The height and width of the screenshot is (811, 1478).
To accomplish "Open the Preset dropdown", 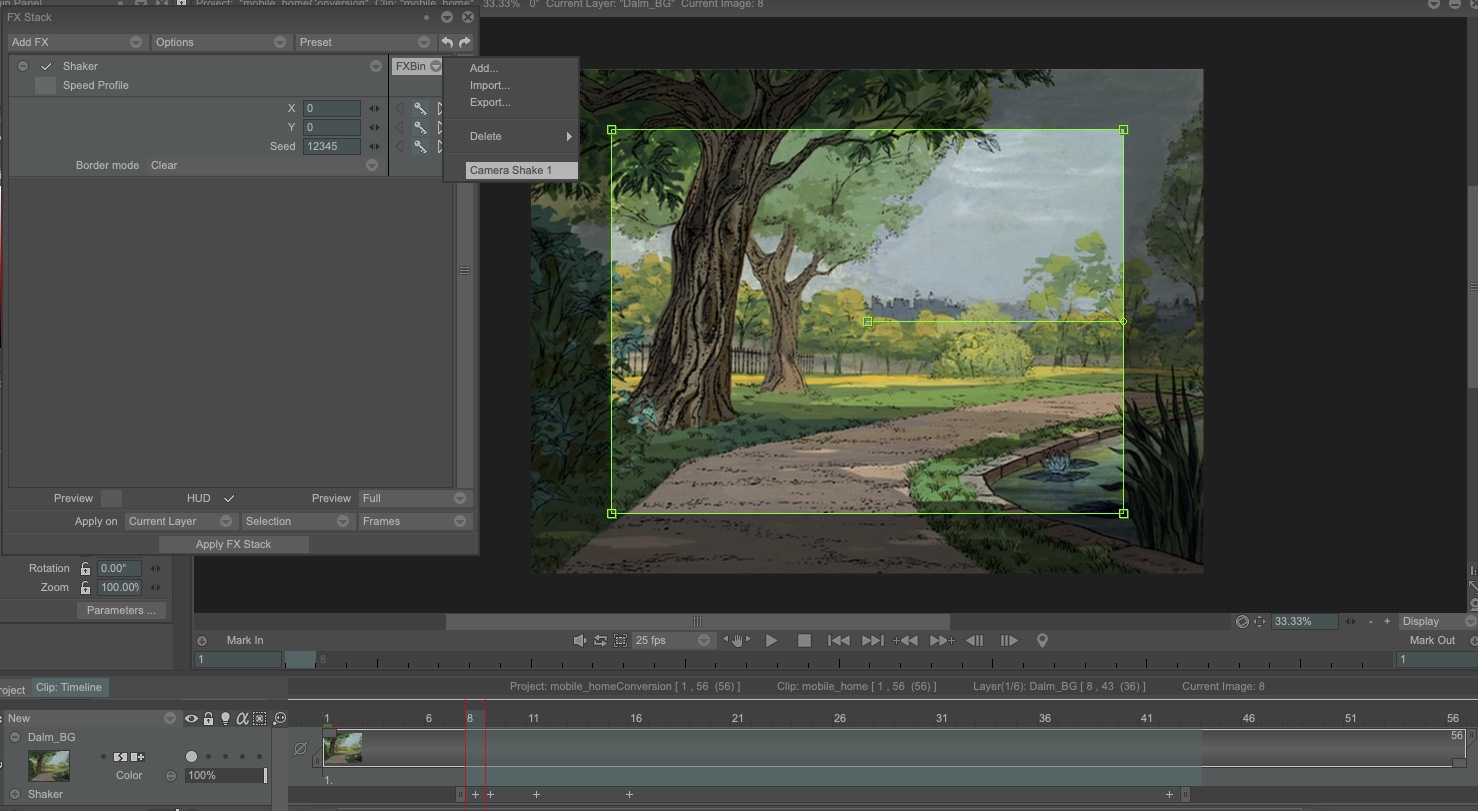I will coord(365,42).
